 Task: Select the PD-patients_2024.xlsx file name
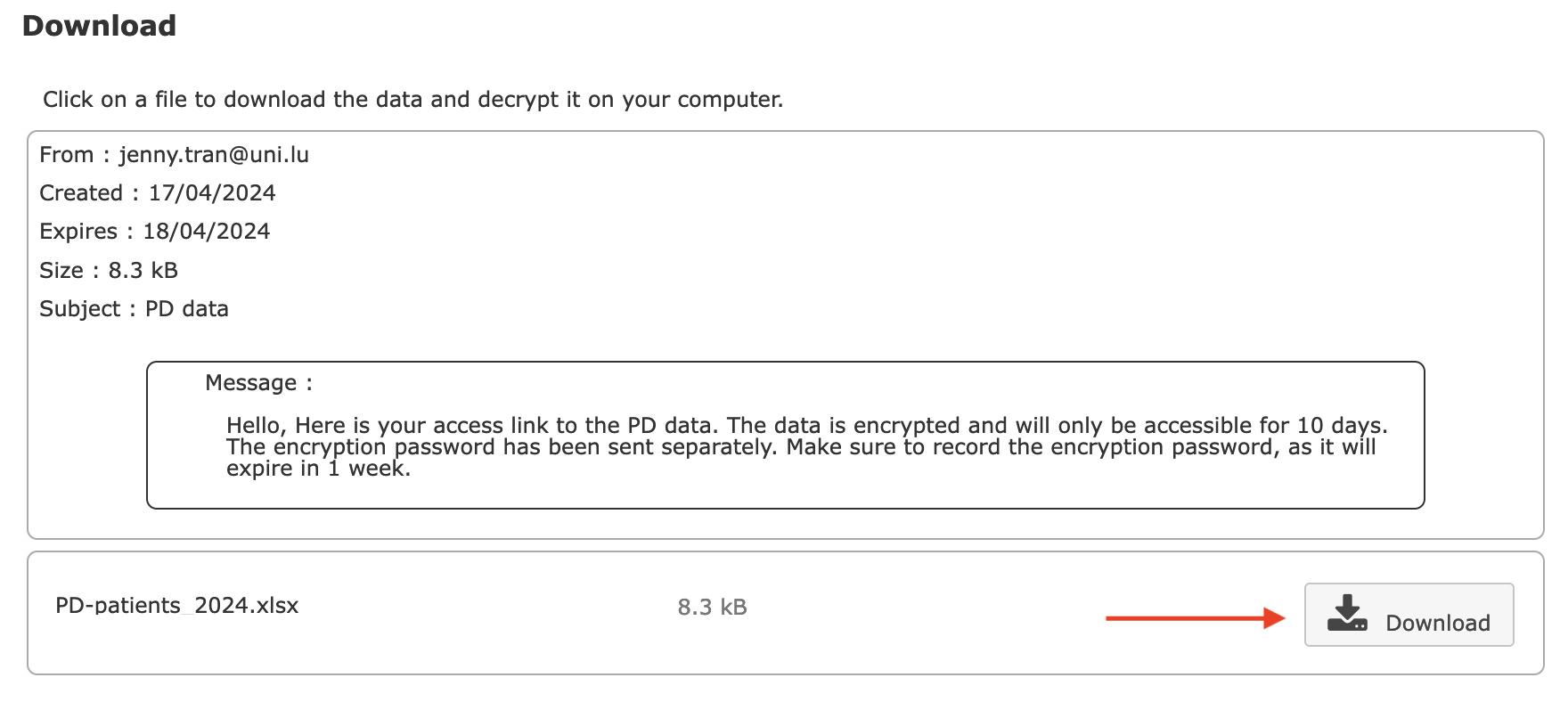tap(176, 606)
